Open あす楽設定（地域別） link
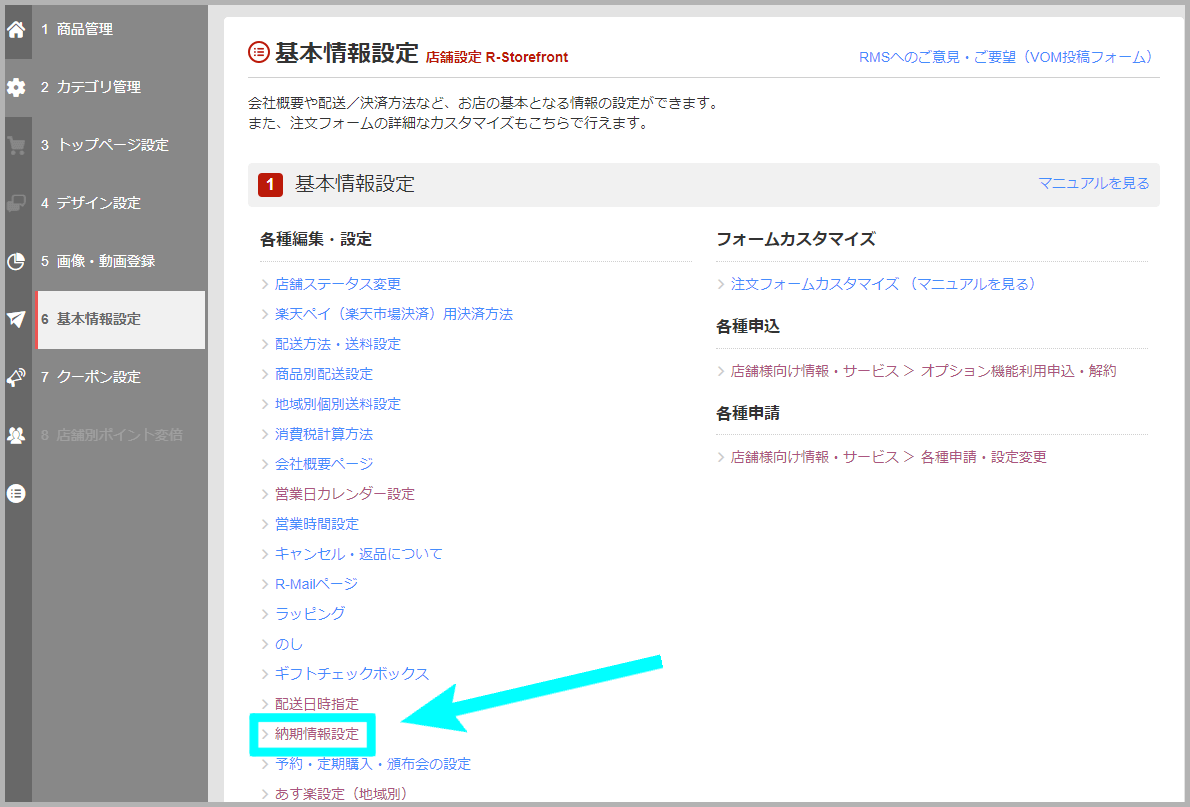Screen dimensions: 1190x807 point(342,794)
